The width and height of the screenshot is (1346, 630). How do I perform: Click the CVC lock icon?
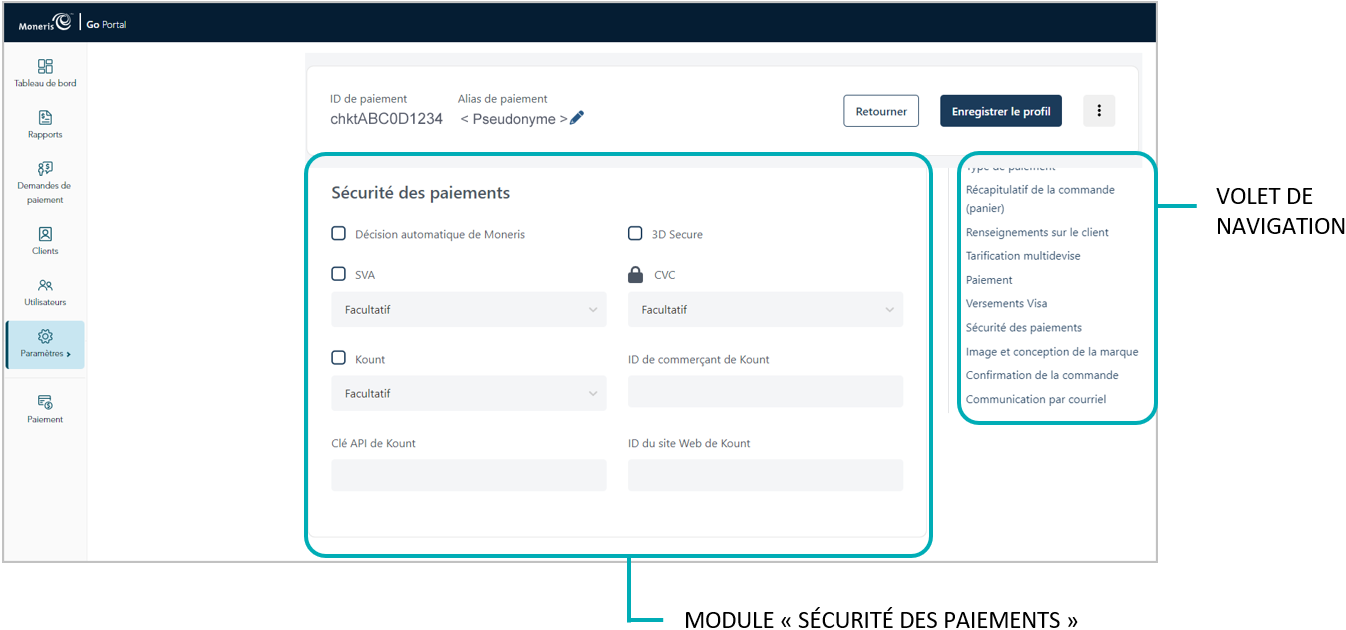point(636,275)
